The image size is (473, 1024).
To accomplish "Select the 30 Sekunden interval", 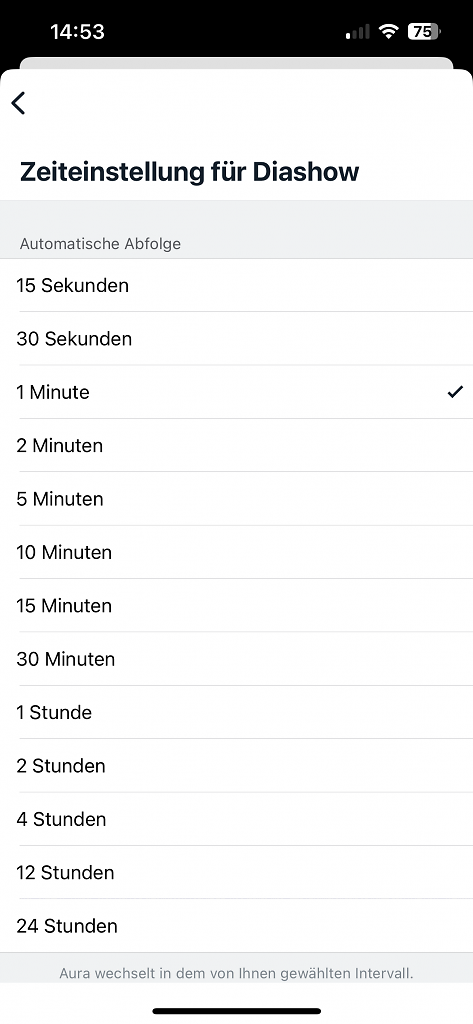I will point(236,339).
